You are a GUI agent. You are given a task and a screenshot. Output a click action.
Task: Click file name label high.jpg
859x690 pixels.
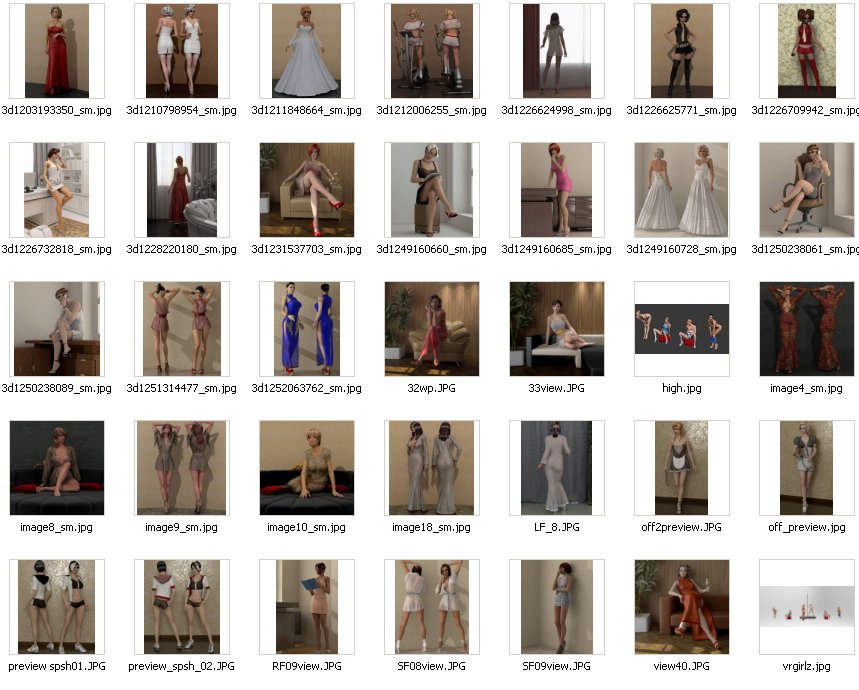pos(682,389)
